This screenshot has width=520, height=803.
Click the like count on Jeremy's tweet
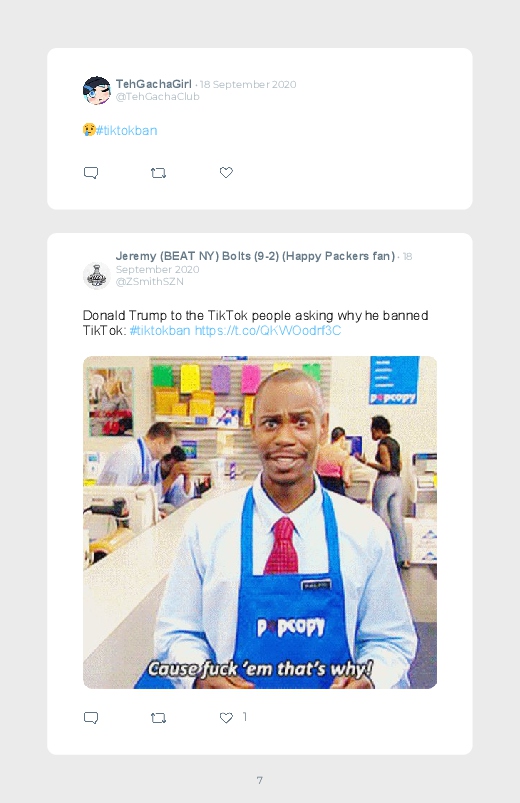[245, 717]
